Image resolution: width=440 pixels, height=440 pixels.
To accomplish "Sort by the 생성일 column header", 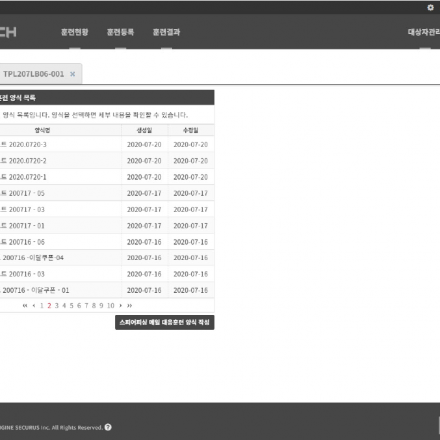I will coord(144,130).
